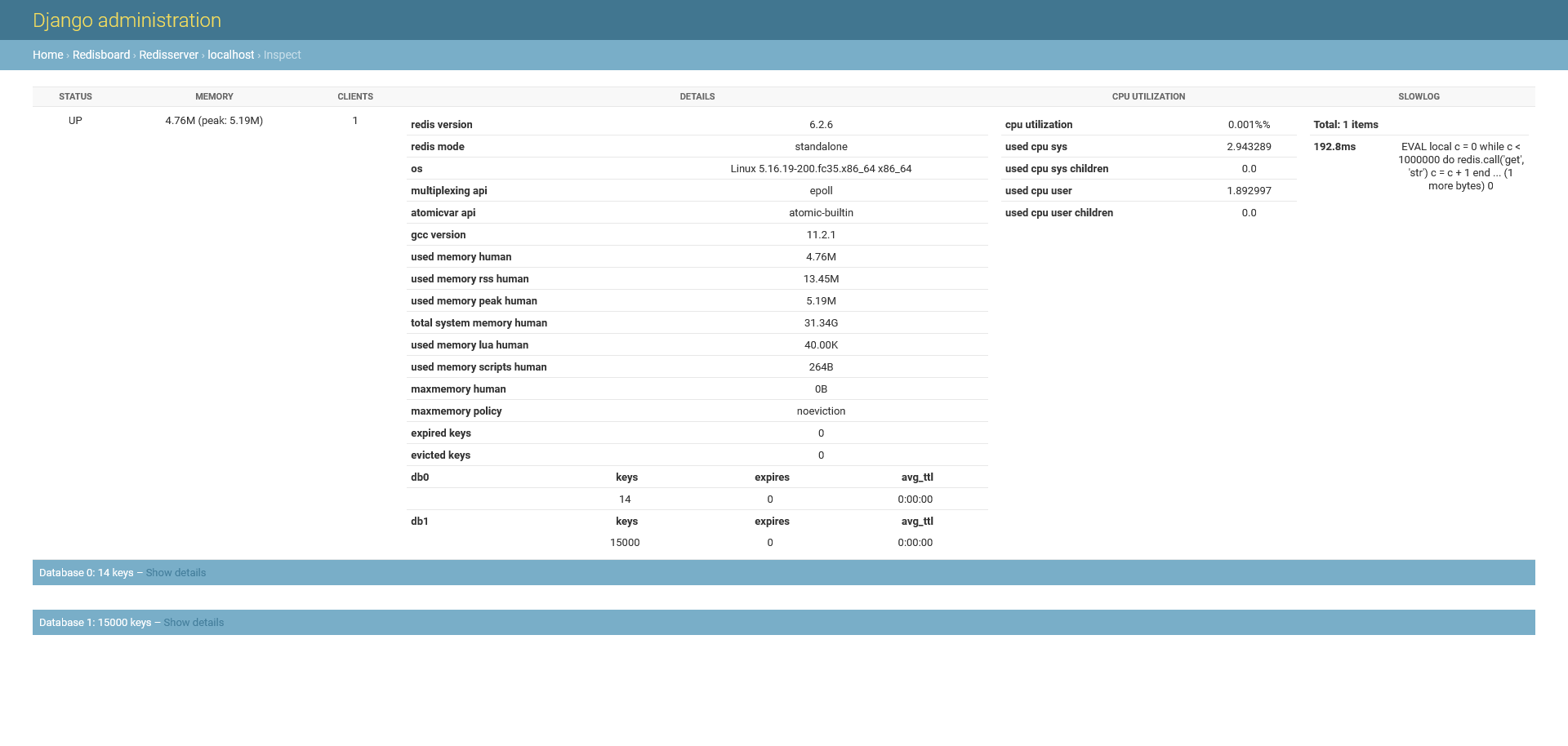Select the STATUS column header
The height and width of the screenshot is (746, 1568).
click(x=75, y=96)
